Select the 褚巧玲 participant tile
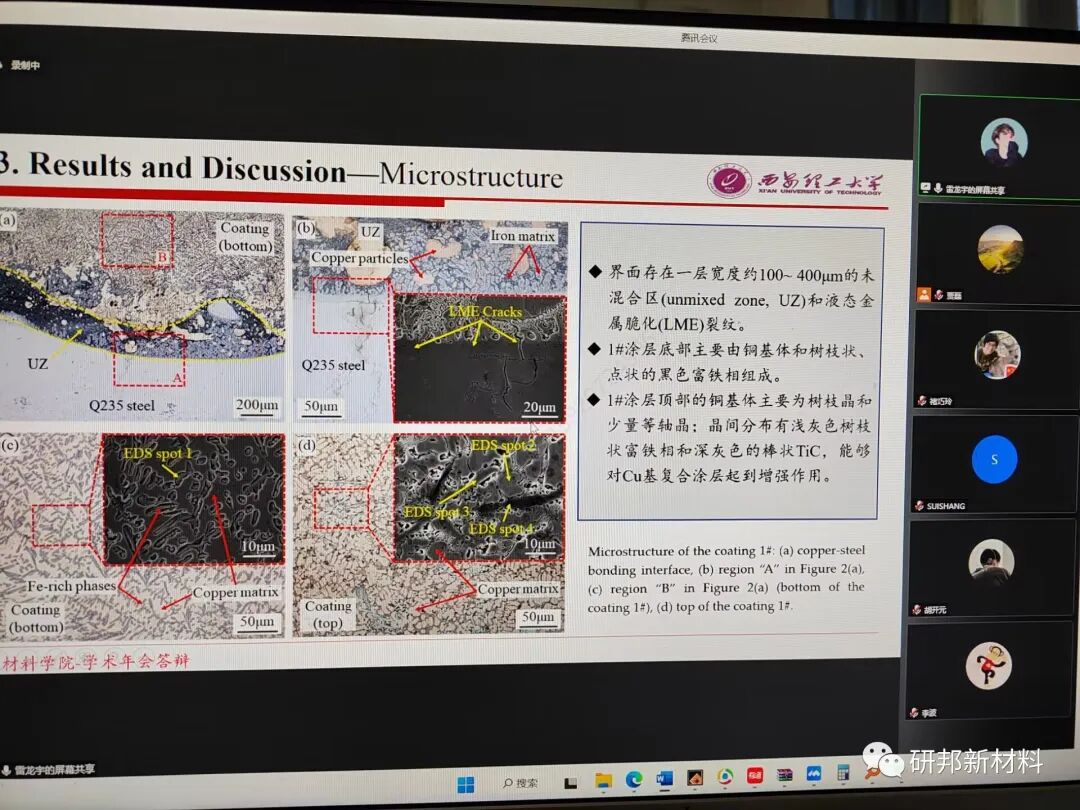 996,360
